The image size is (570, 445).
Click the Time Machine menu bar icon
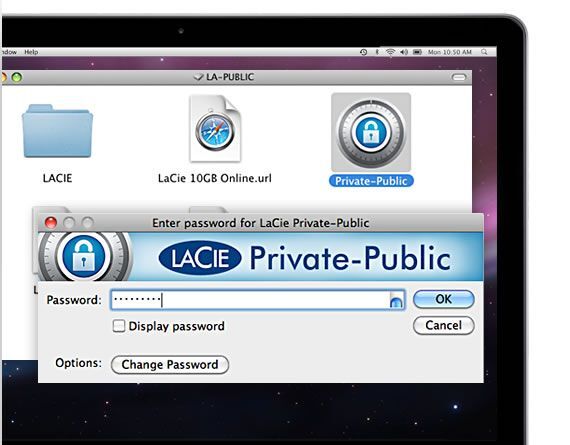click(363, 52)
